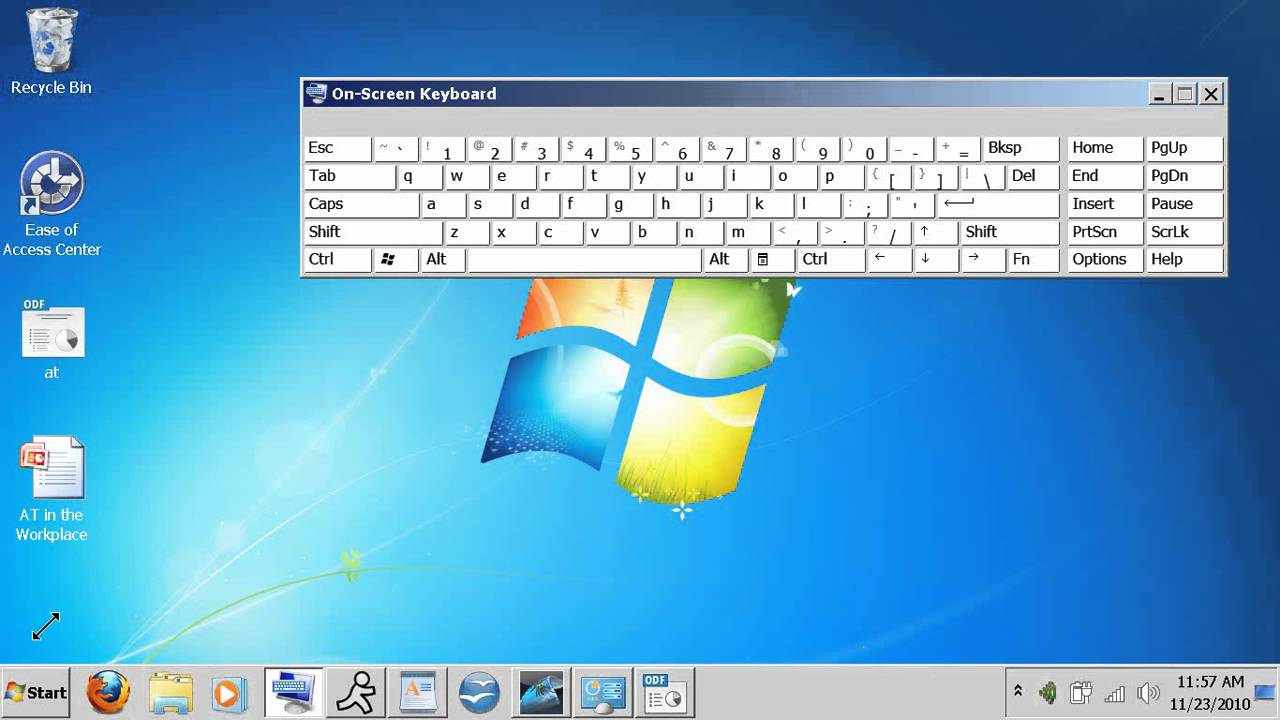Open the Windows Explorer folder taskbar icon
1280x720 pixels.
(170, 692)
